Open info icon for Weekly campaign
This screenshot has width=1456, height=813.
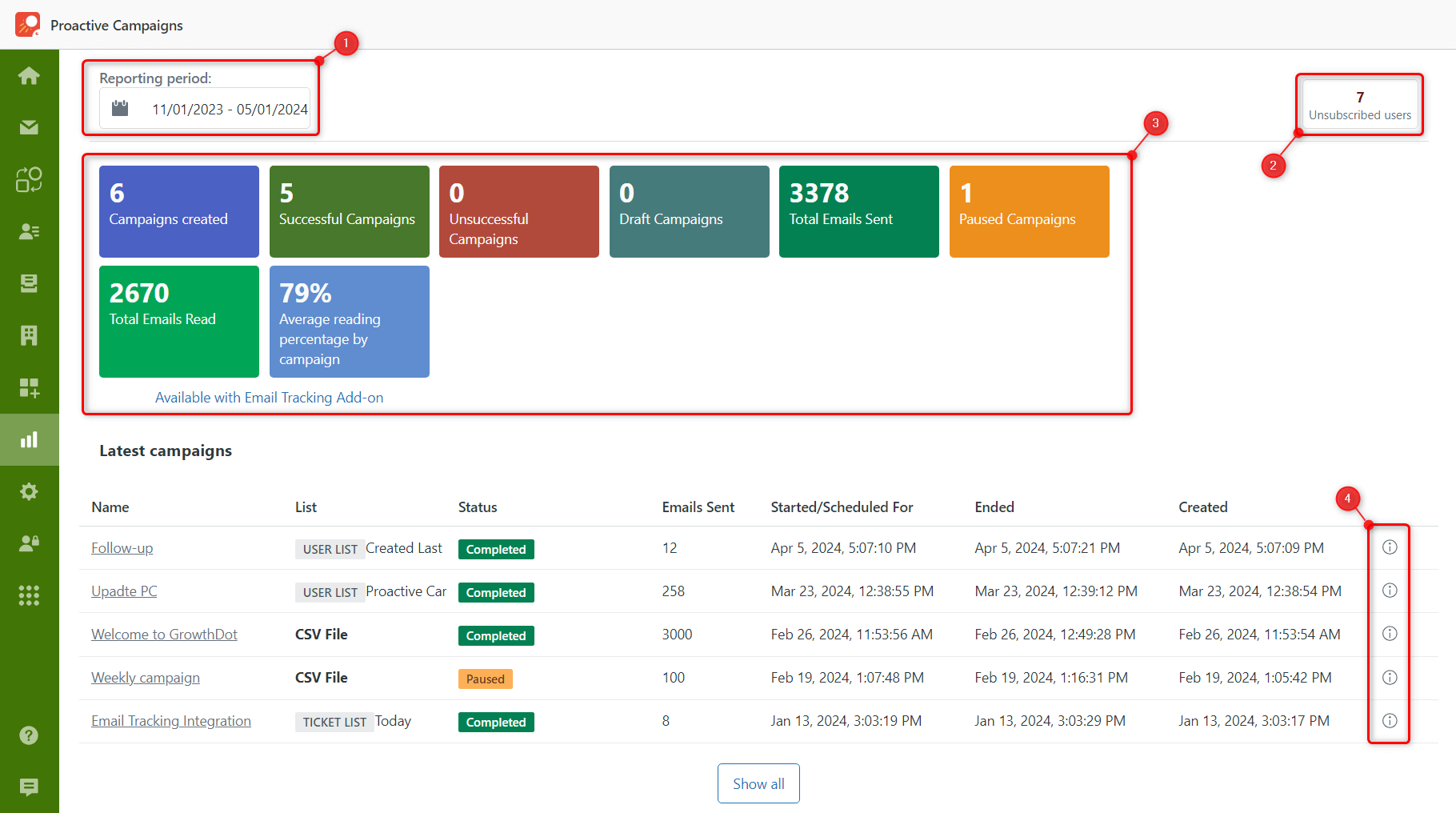click(x=1390, y=677)
